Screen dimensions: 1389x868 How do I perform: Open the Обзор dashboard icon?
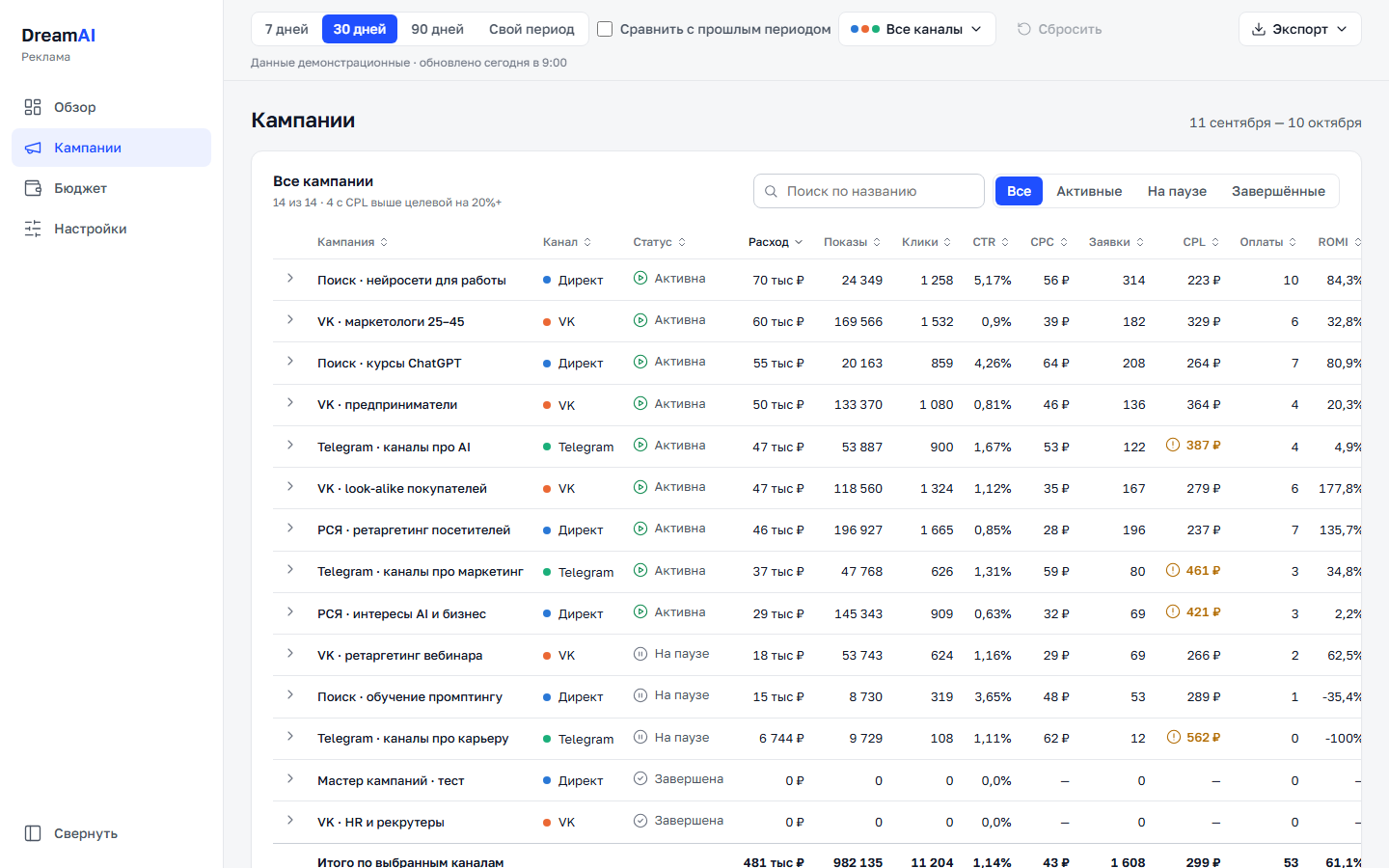[33, 107]
